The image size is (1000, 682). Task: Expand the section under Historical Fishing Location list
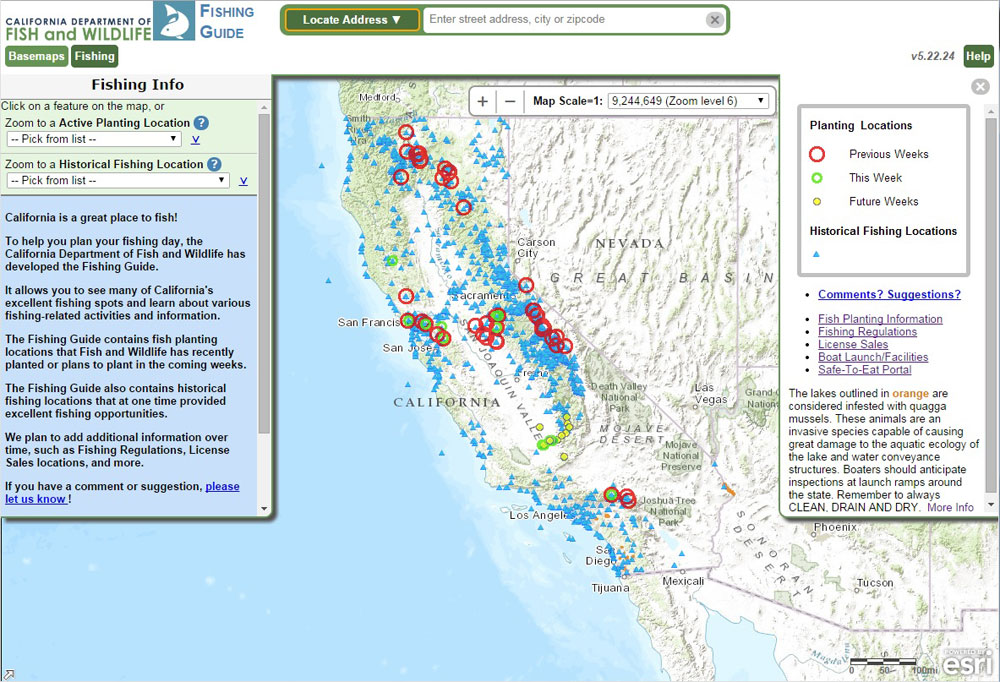pos(243,181)
